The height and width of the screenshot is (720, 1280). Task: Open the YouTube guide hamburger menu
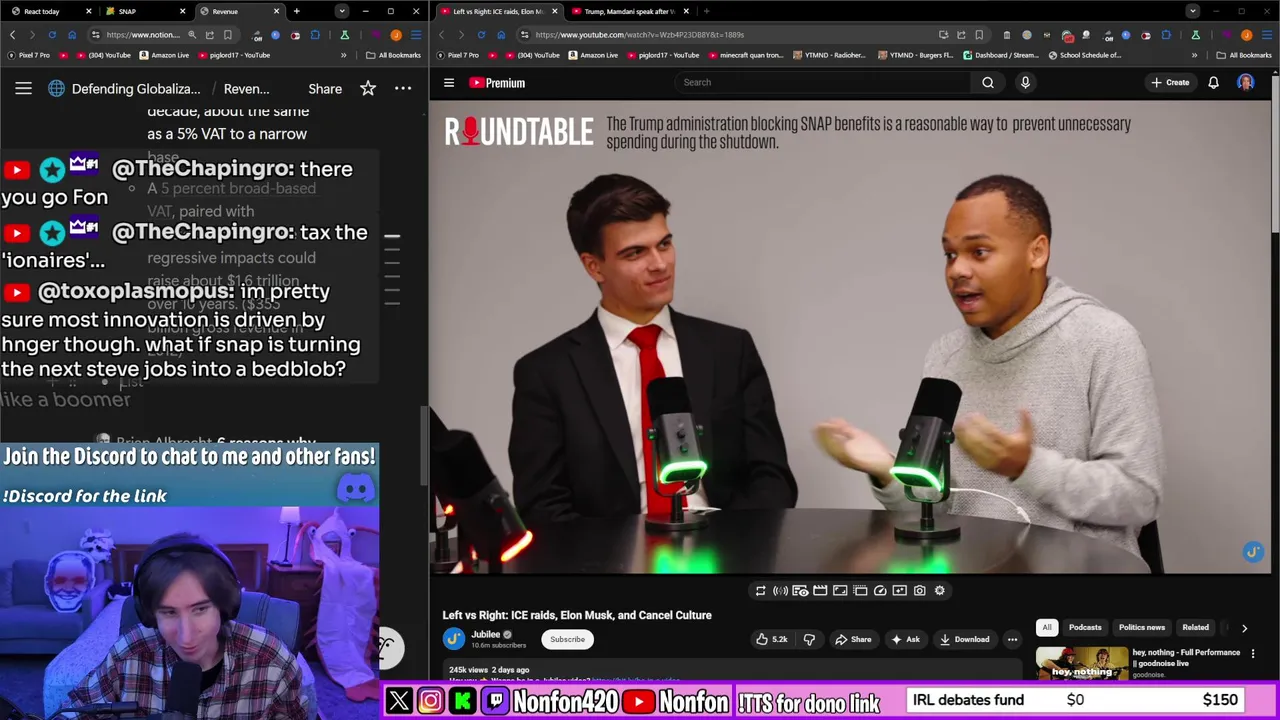pos(449,83)
